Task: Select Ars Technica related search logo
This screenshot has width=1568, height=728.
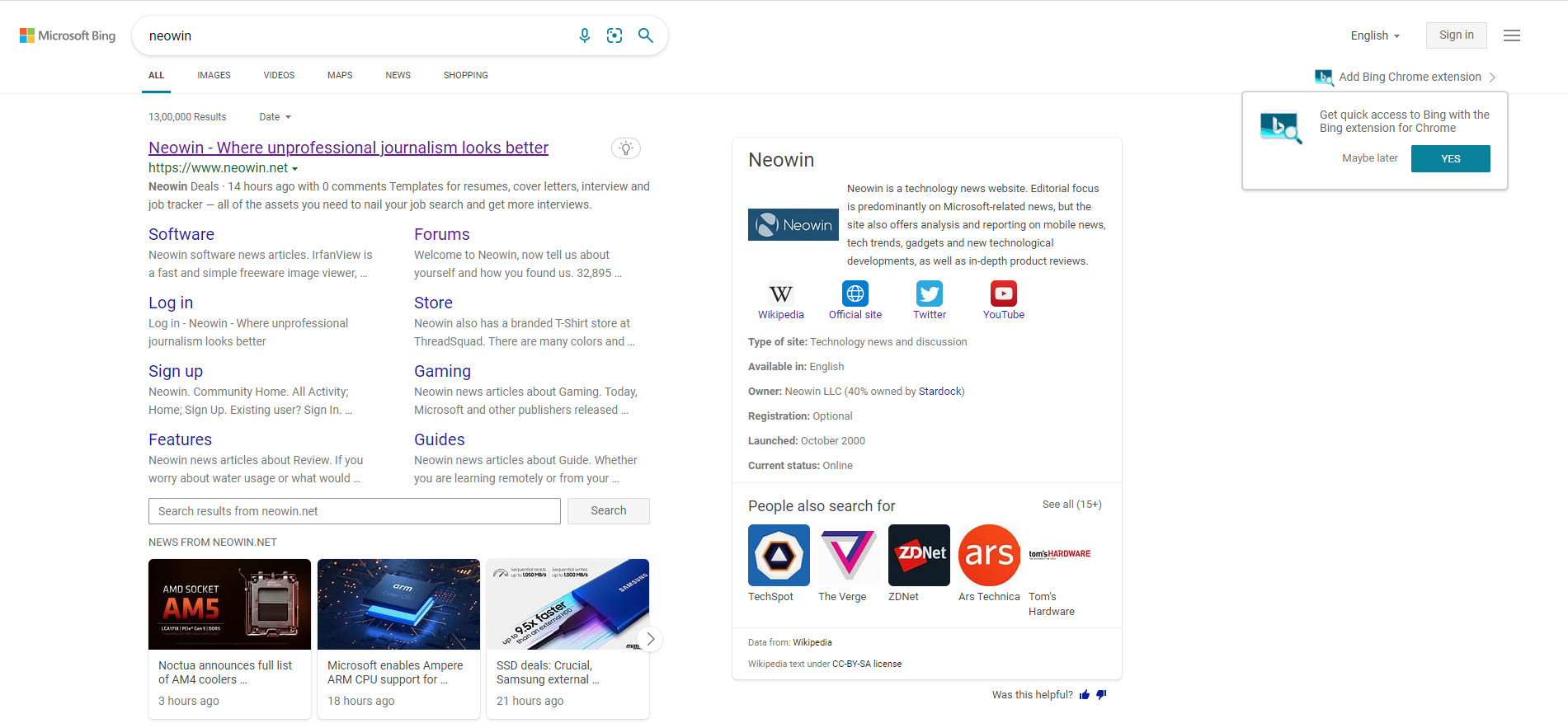Action: click(989, 555)
